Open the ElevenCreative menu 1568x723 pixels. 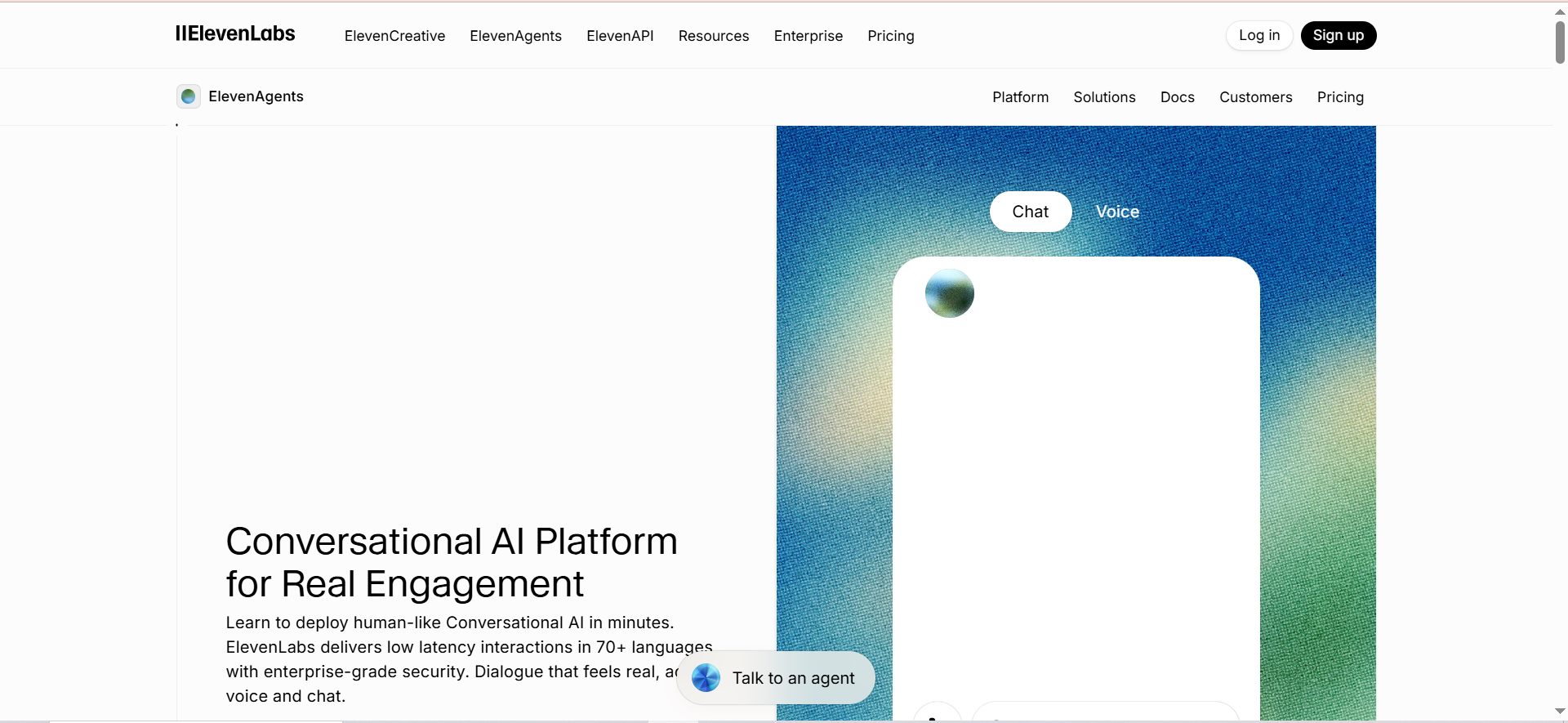pos(394,36)
